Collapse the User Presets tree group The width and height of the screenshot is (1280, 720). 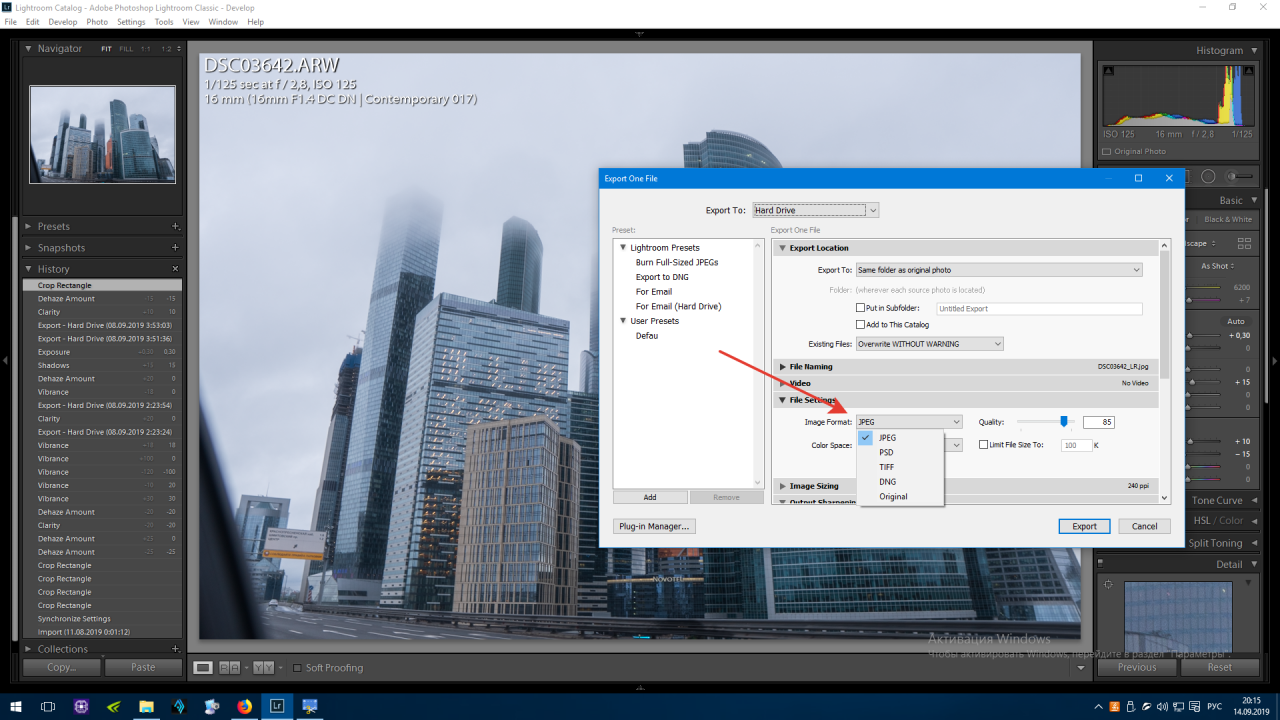(x=623, y=321)
